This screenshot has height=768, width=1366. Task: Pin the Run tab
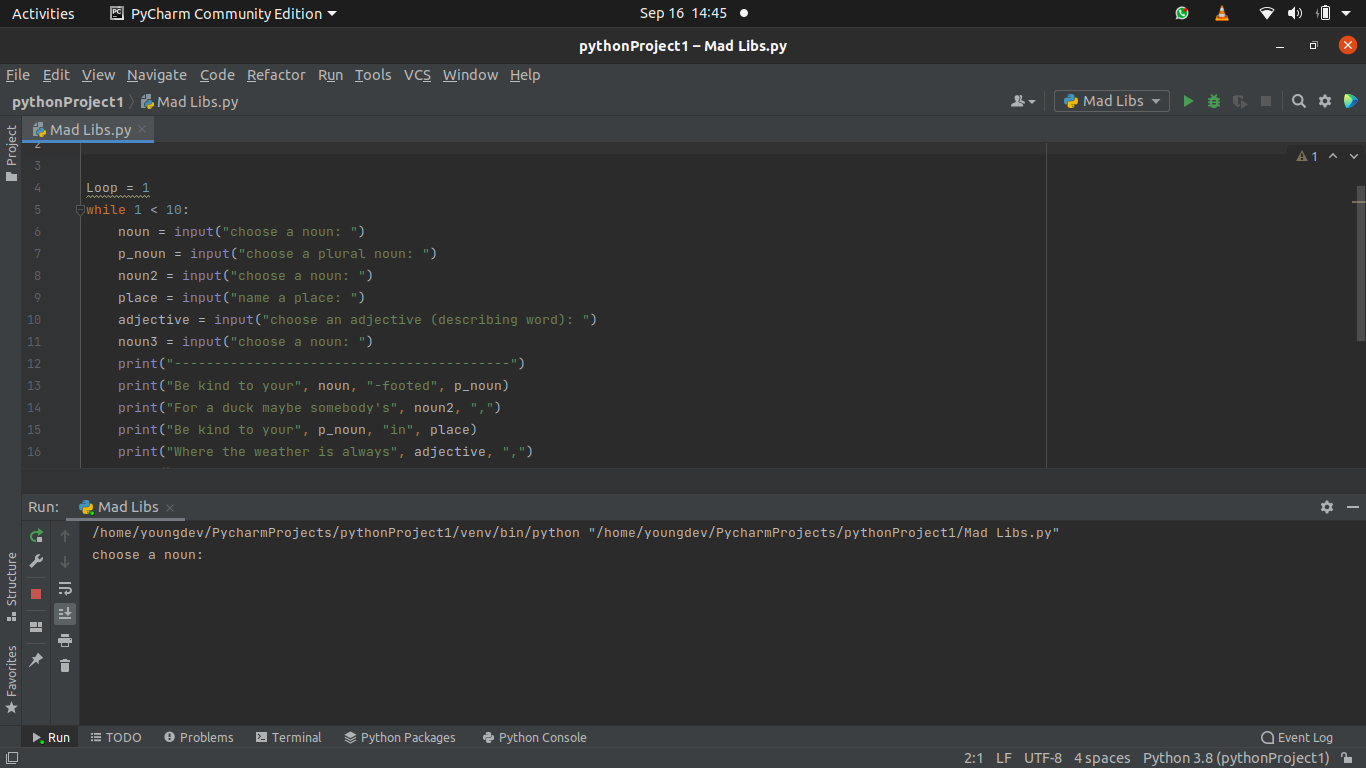36,660
